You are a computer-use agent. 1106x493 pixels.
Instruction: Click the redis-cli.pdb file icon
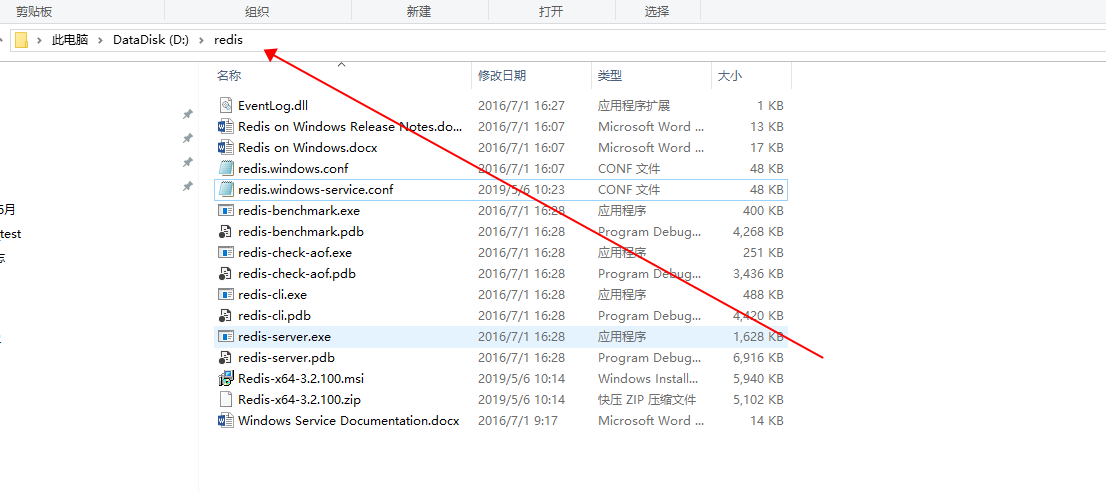226,315
